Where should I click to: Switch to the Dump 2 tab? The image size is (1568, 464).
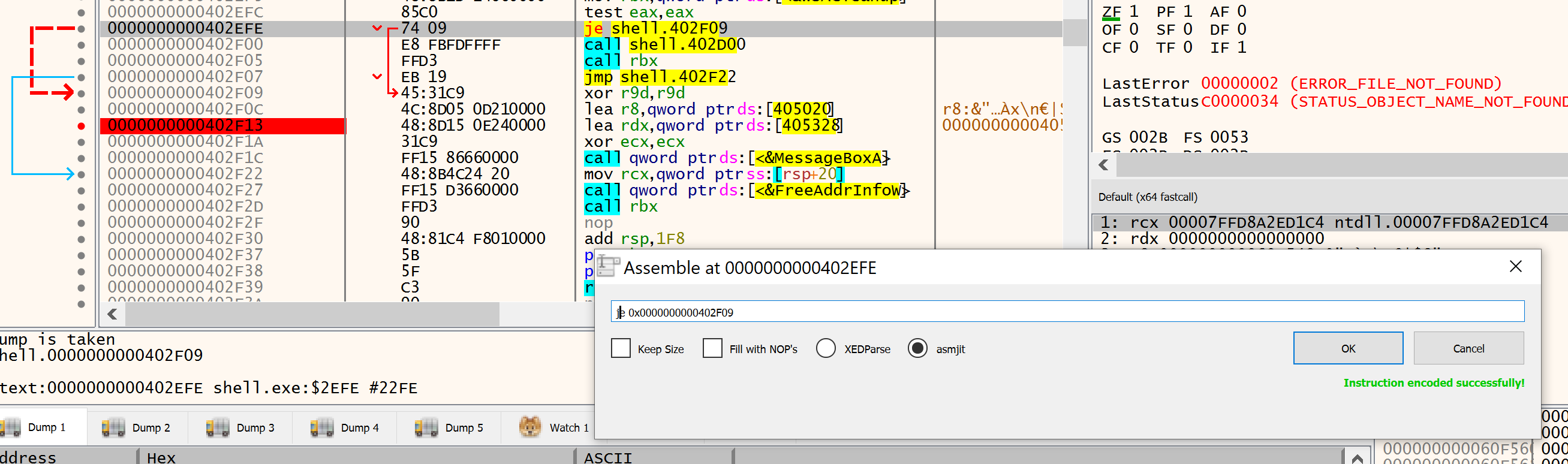pyautogui.click(x=136, y=427)
